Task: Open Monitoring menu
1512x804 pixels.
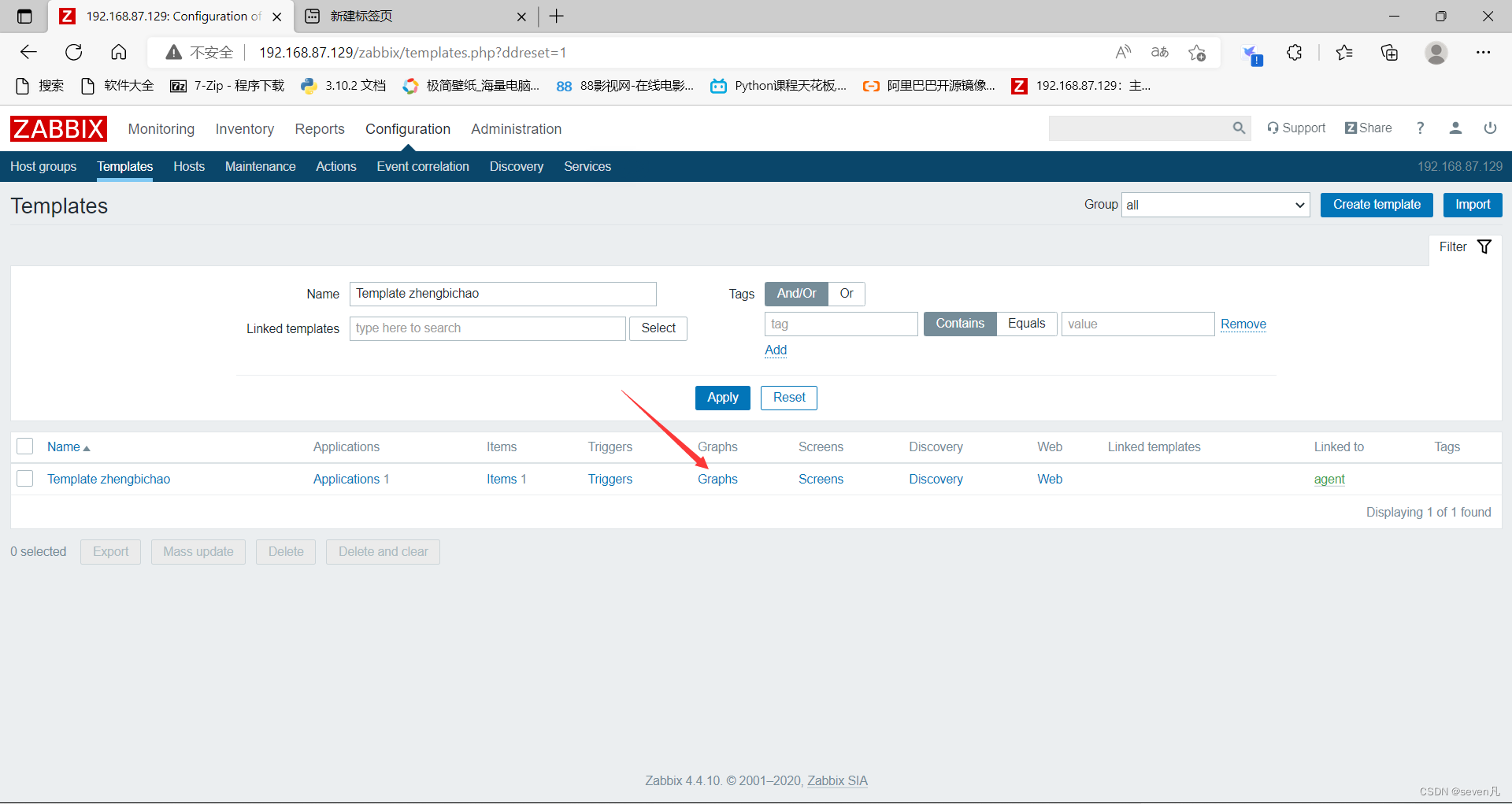Action: (x=161, y=129)
